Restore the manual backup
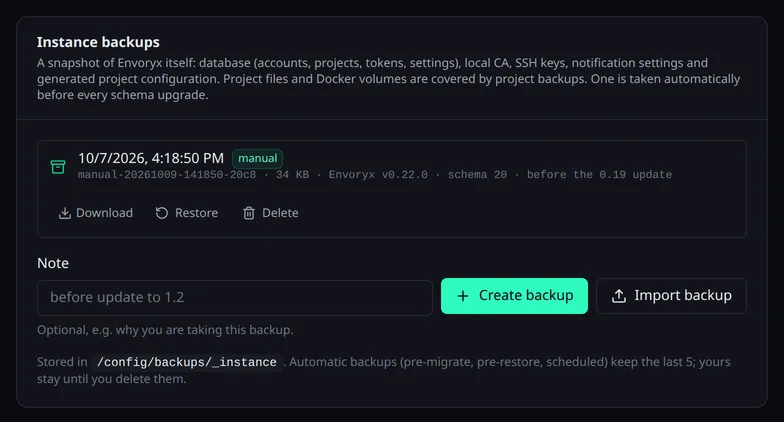The image size is (784, 422). 186,213
